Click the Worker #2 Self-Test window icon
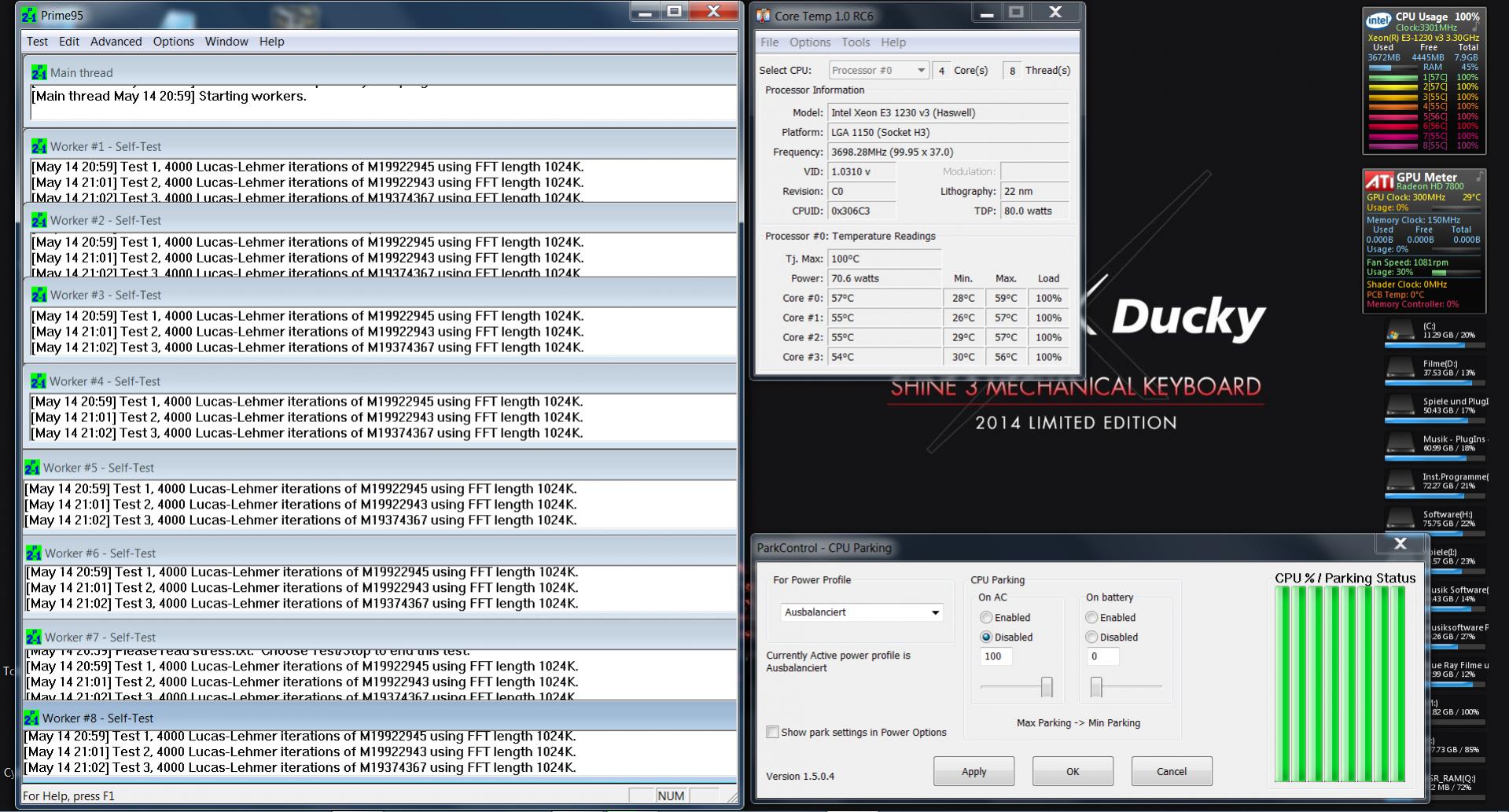 pos(39,221)
